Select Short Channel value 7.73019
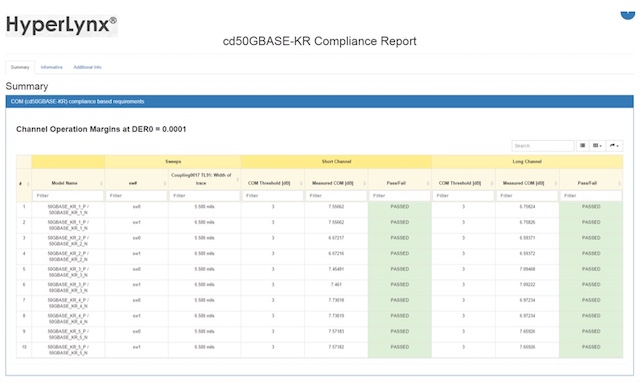 (x=336, y=316)
